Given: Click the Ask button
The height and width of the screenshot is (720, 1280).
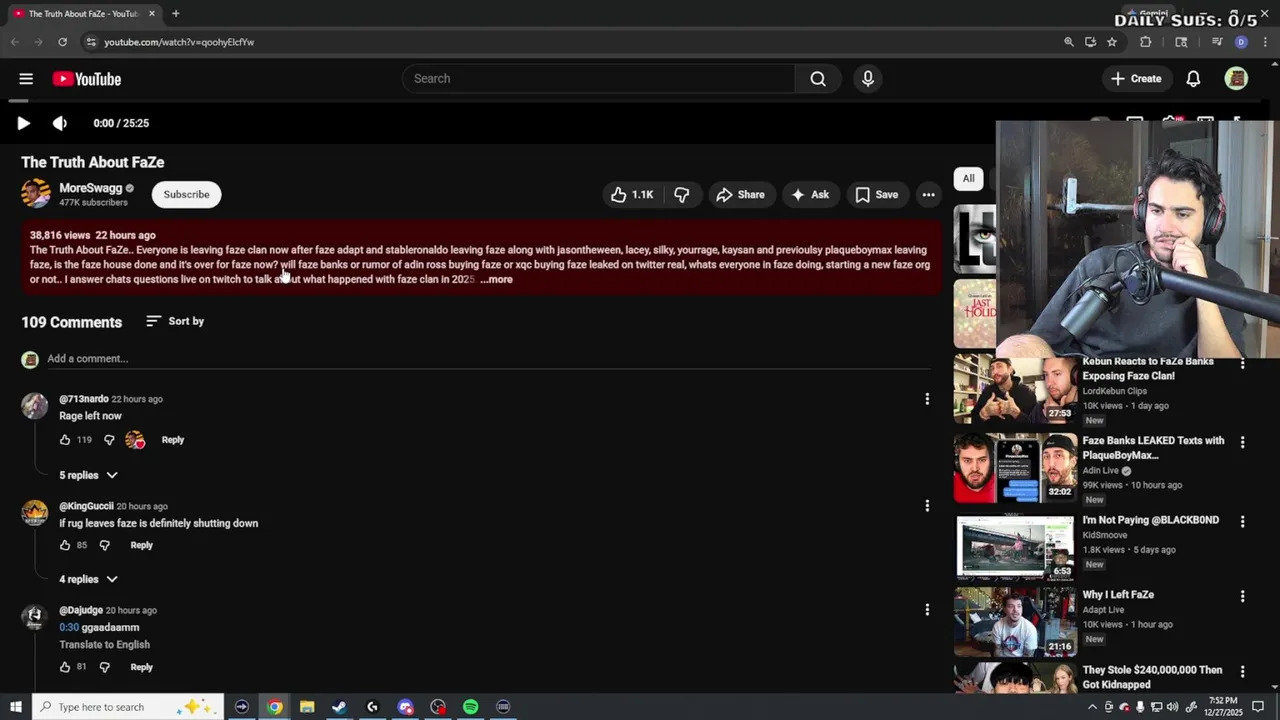Looking at the screenshot, I should (x=810, y=195).
